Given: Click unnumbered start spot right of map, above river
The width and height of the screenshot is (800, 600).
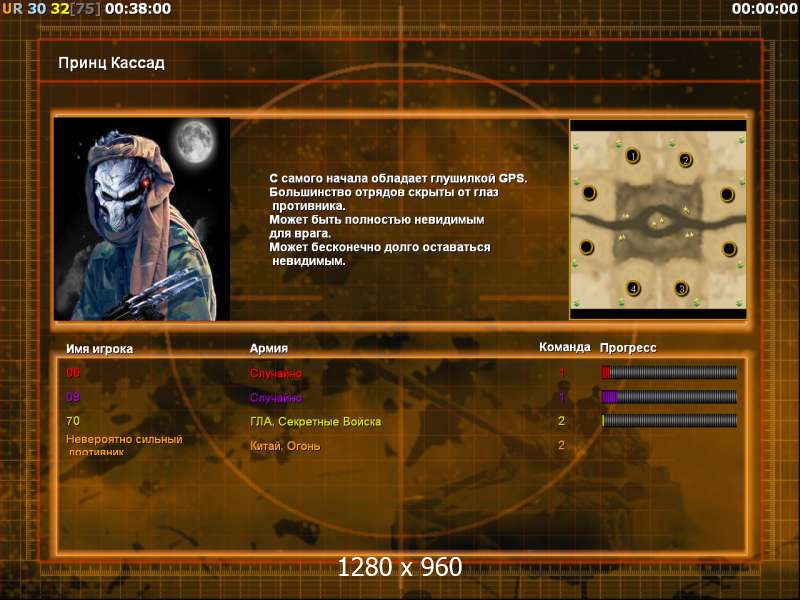Looking at the screenshot, I should point(727,194).
